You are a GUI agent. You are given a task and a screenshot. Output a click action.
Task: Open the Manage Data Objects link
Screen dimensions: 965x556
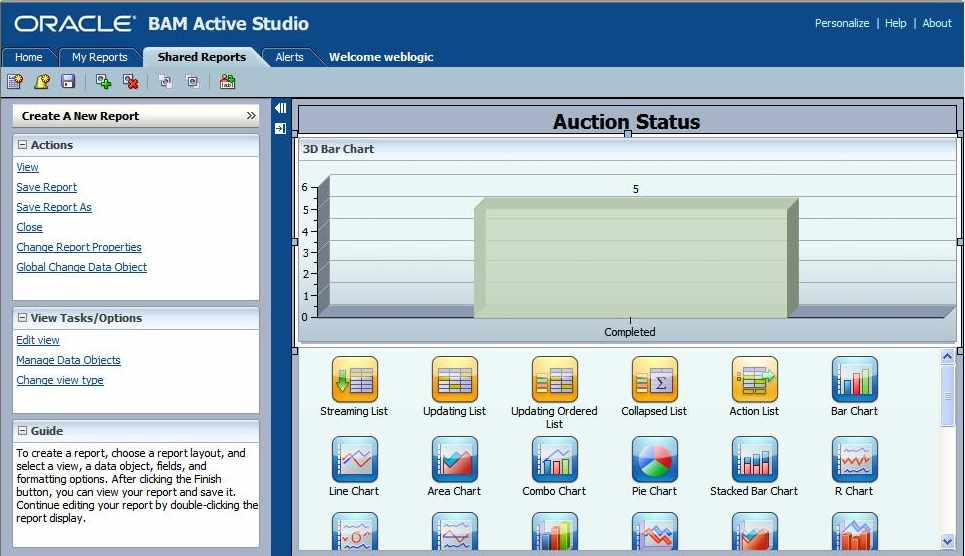(68, 360)
